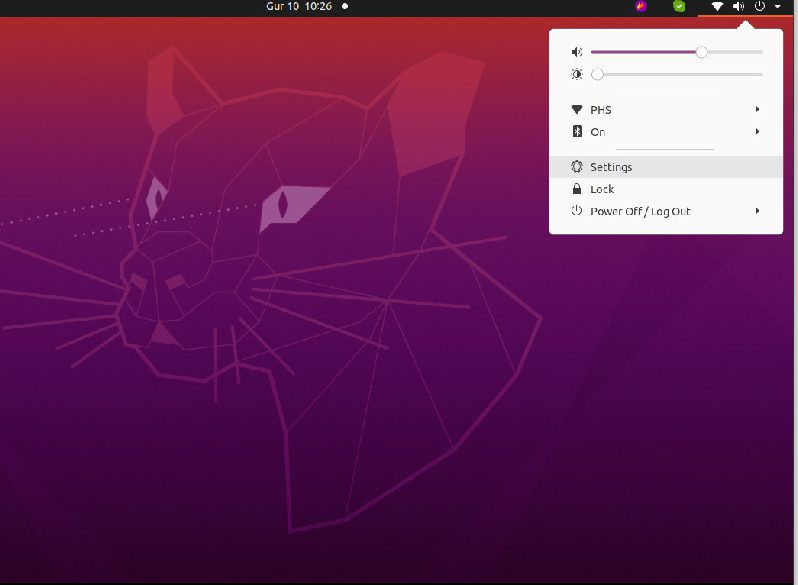Click the power icon beside Power Off
The height and width of the screenshot is (585, 798).
[x=577, y=210]
